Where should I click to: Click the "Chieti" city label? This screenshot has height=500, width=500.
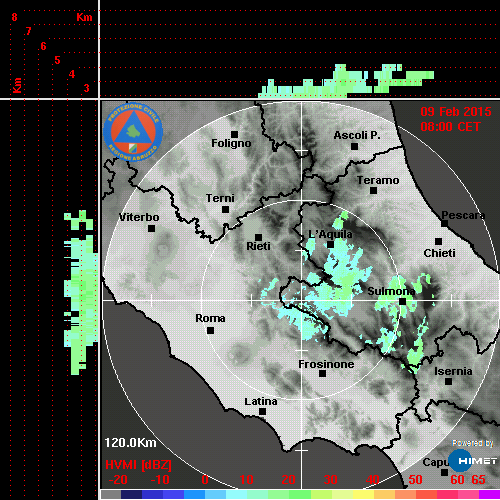pos(439,253)
